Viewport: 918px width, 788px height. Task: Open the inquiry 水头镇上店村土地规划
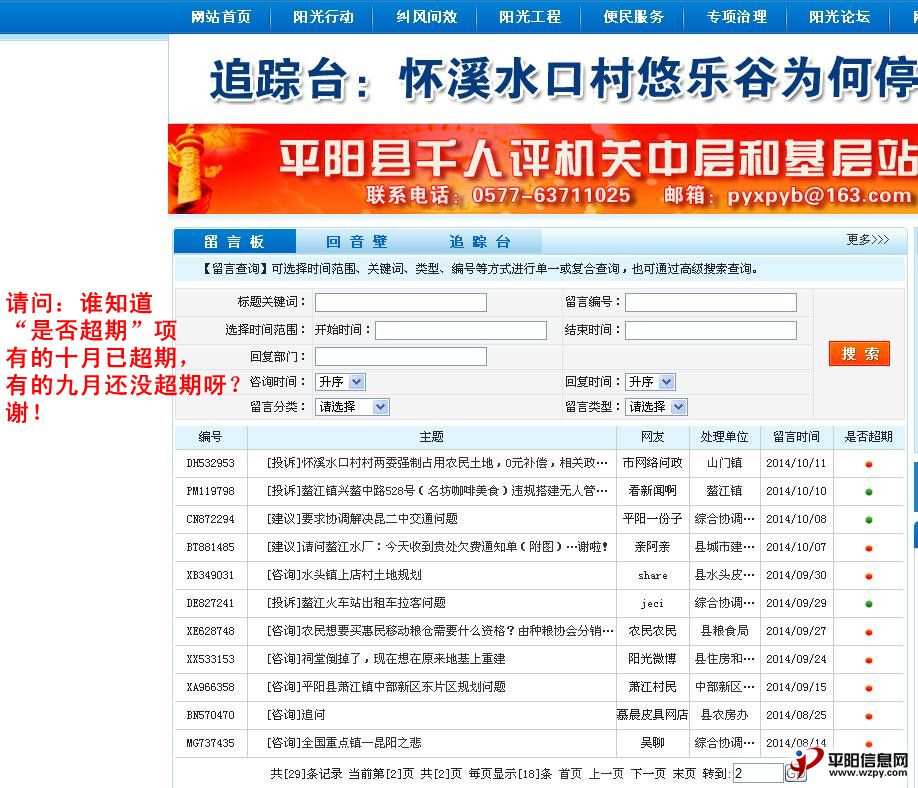tap(344, 575)
